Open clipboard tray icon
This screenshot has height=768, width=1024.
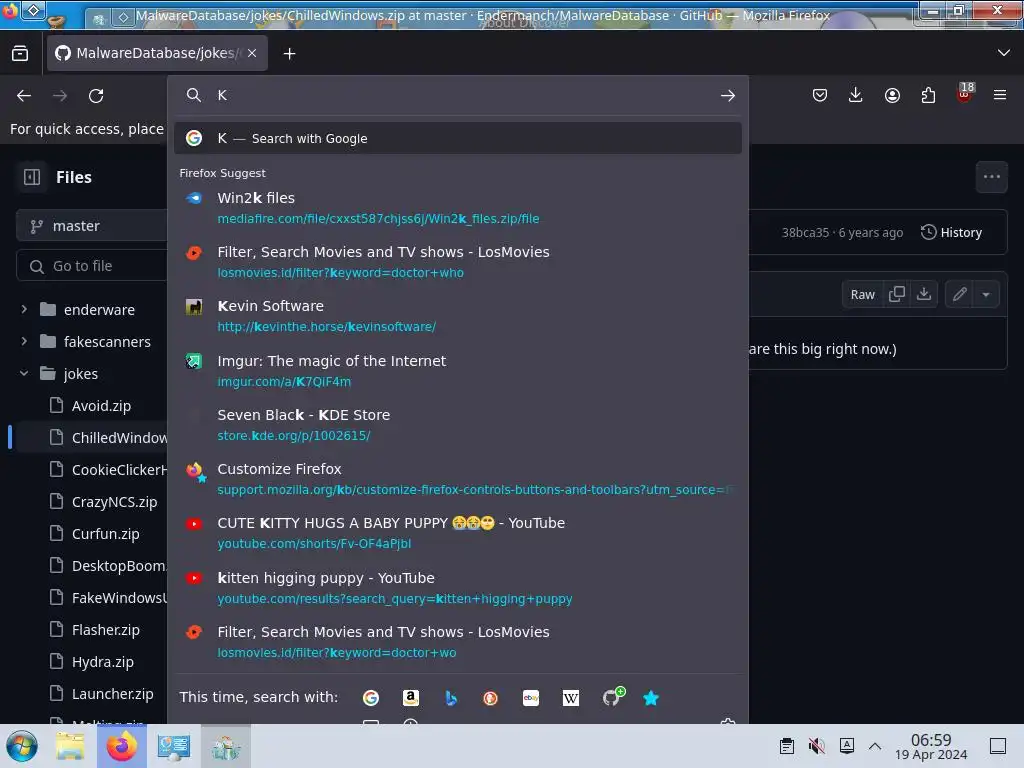click(787, 746)
